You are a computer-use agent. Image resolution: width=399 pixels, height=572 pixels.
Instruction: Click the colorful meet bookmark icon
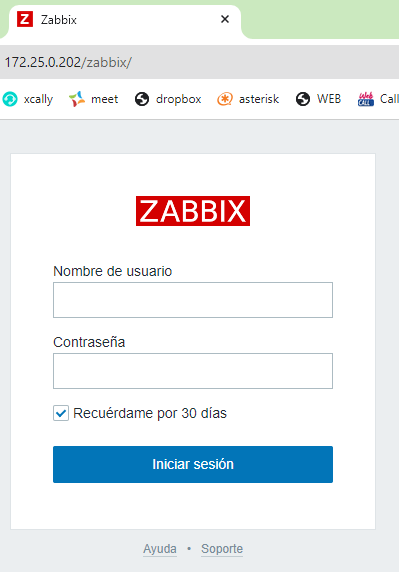77,99
